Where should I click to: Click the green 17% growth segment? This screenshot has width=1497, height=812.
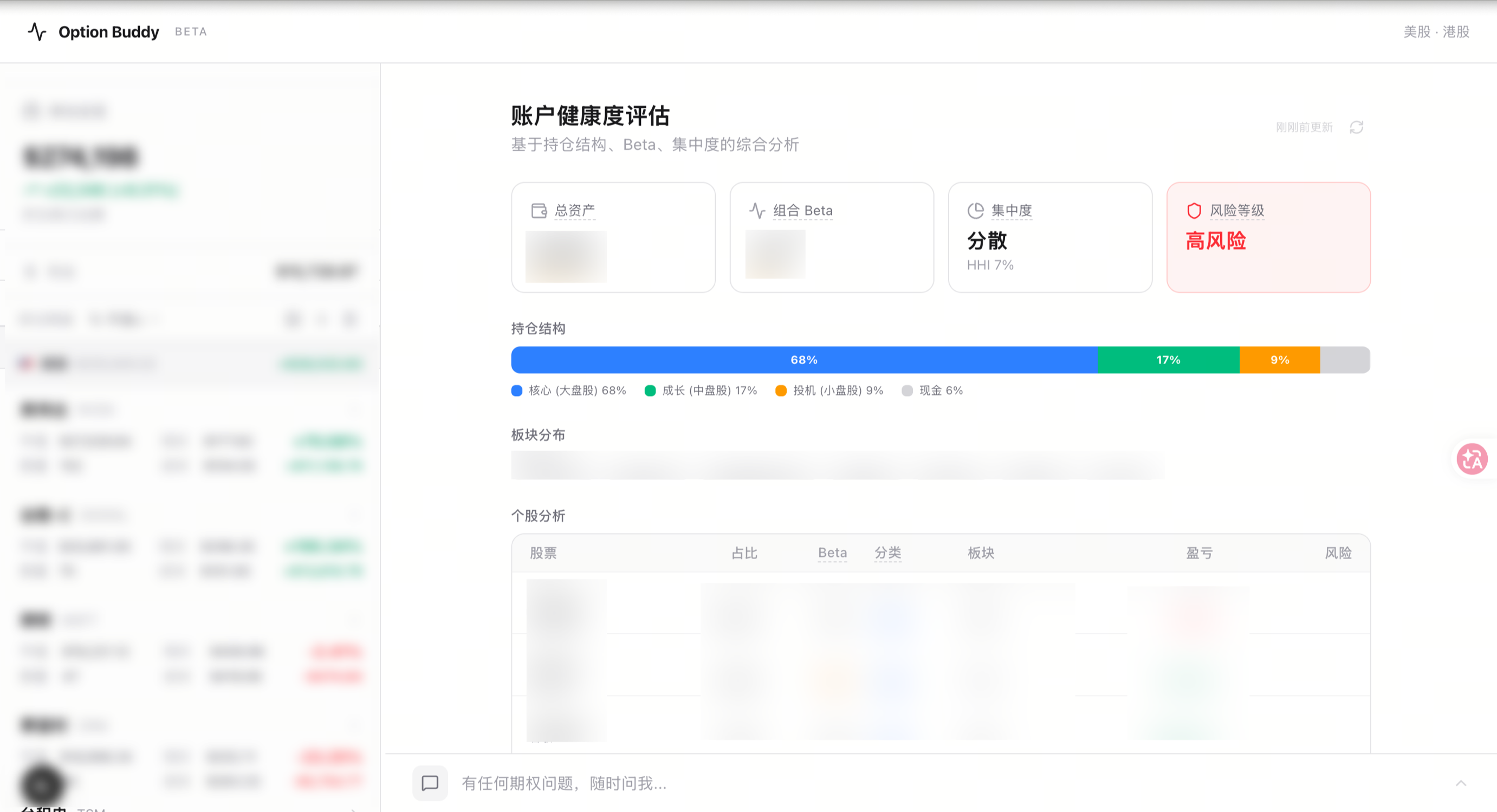1168,360
